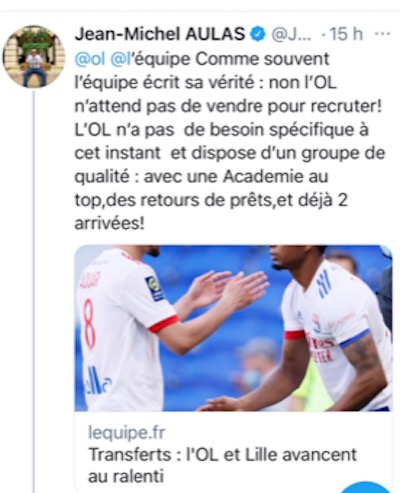Open the Jean-Michel AULAS display name
This screenshot has width=400, height=493.
tap(160, 34)
